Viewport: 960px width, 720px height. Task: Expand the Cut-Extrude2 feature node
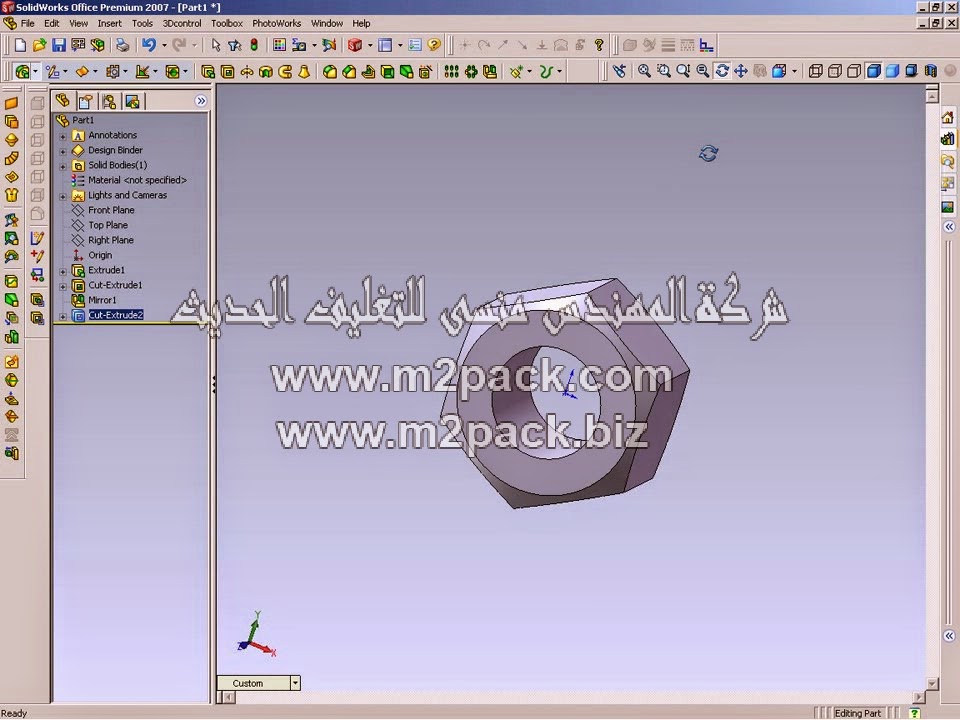(62, 316)
